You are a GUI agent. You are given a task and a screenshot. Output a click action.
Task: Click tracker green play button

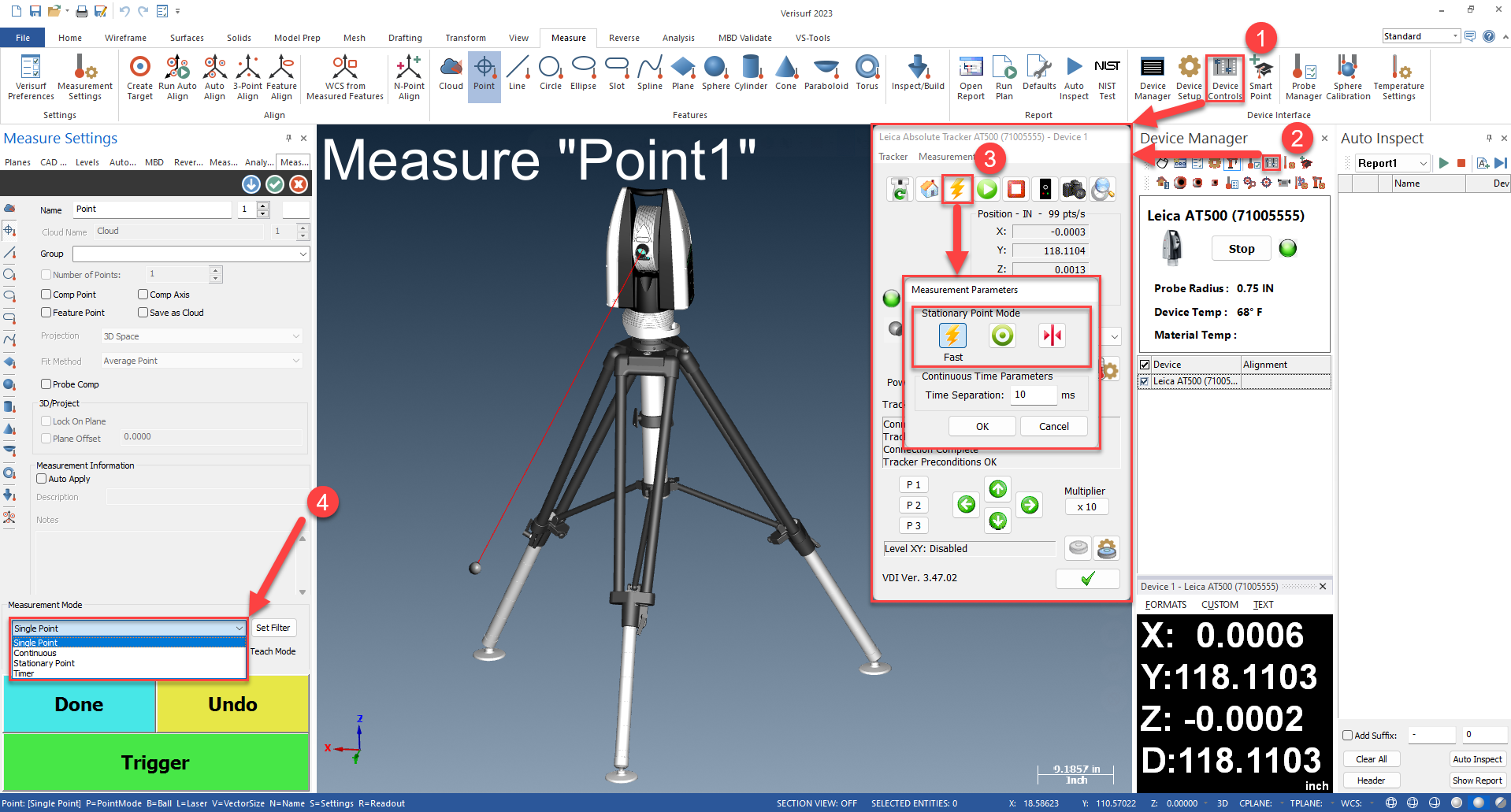(986, 189)
